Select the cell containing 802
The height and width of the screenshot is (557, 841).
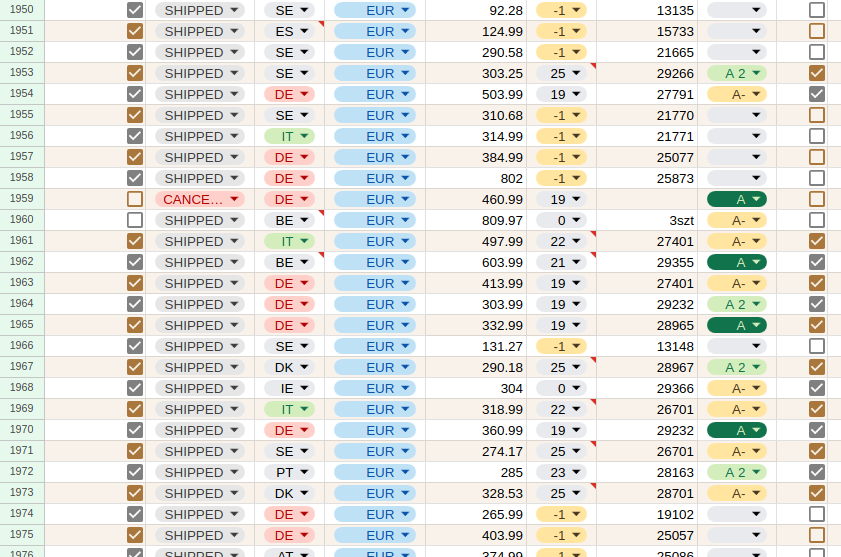476,178
